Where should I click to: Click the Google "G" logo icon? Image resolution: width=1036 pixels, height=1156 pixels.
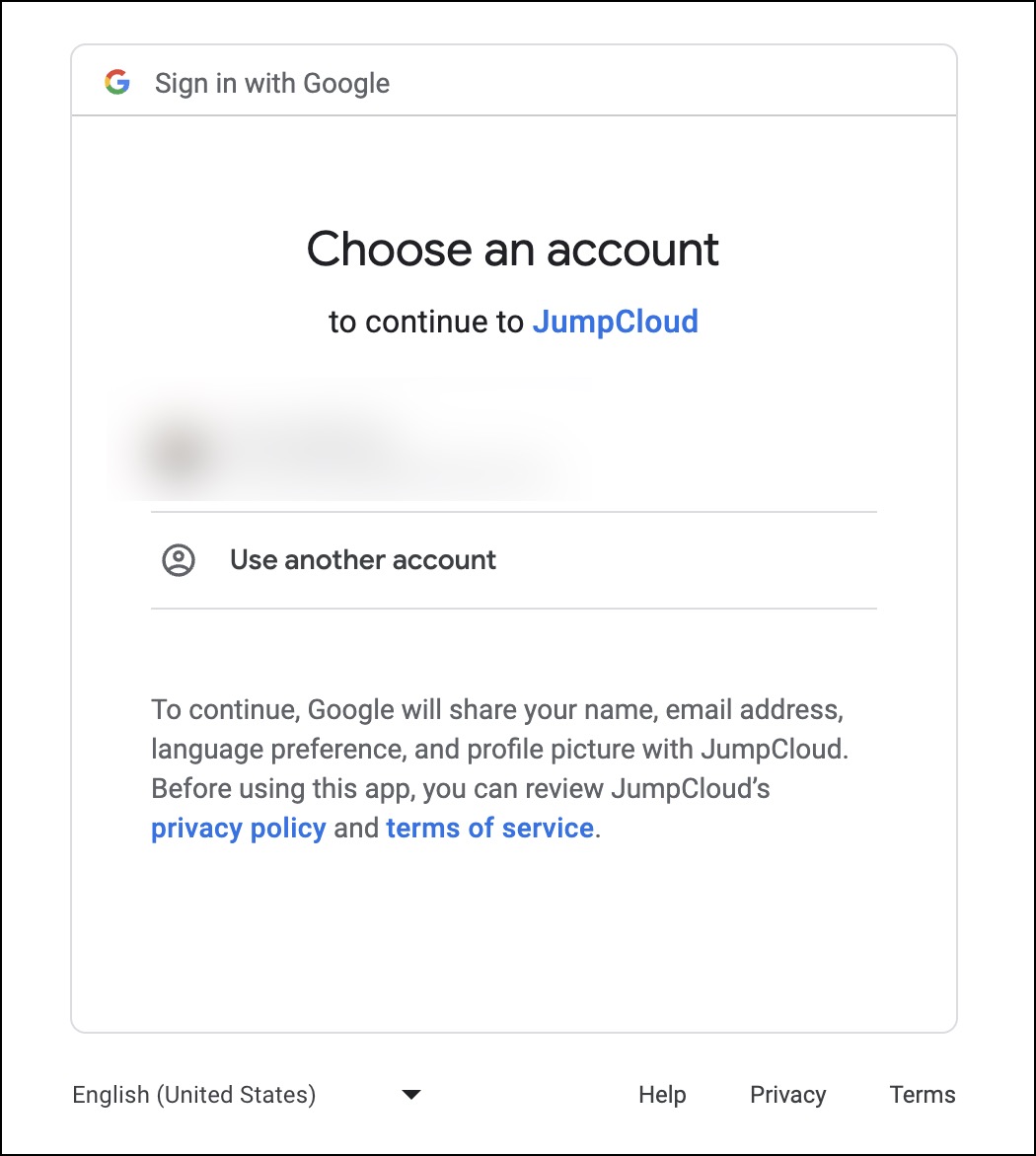(117, 83)
